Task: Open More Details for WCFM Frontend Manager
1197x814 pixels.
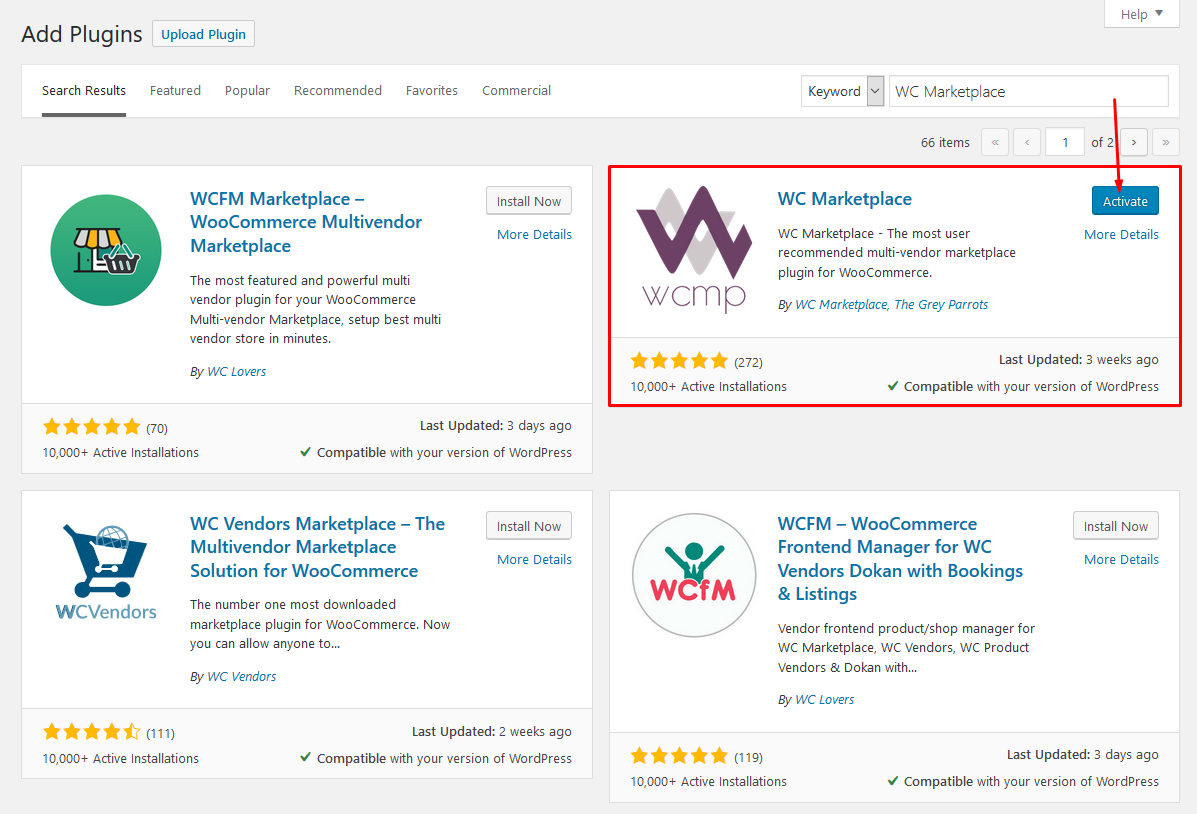Action: [1121, 560]
